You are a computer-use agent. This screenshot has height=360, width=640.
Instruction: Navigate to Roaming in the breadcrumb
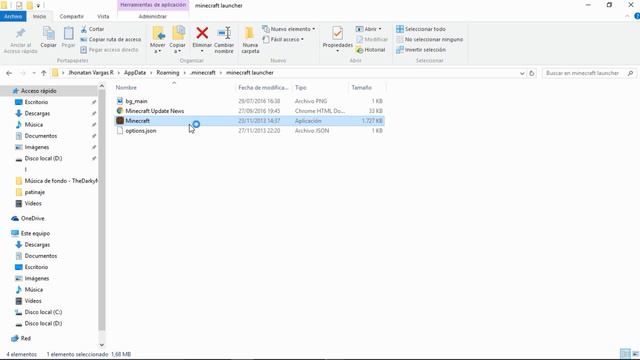(168, 73)
